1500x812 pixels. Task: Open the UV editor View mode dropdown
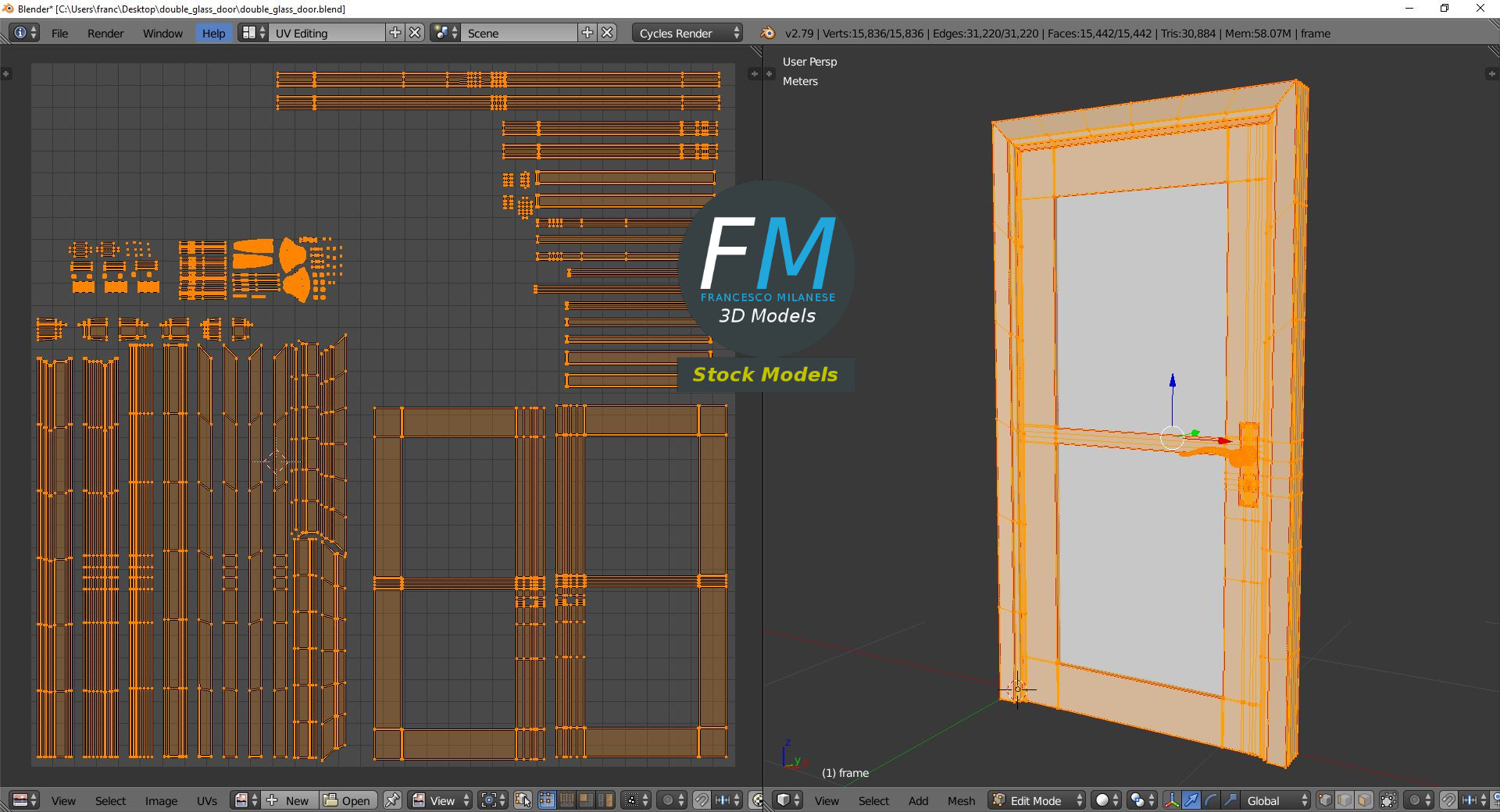441,800
